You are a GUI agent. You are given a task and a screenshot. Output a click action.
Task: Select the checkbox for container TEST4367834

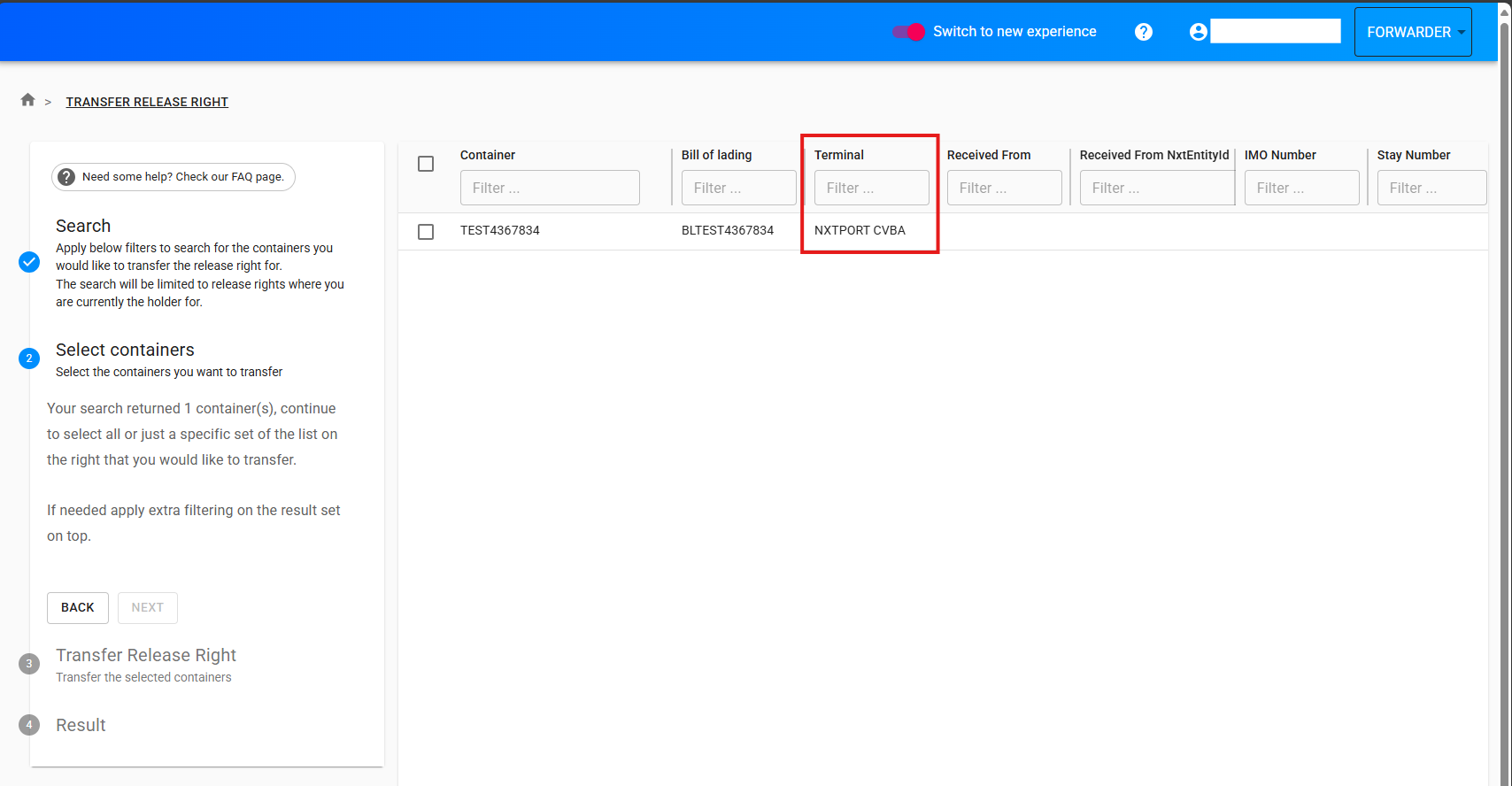tap(426, 231)
